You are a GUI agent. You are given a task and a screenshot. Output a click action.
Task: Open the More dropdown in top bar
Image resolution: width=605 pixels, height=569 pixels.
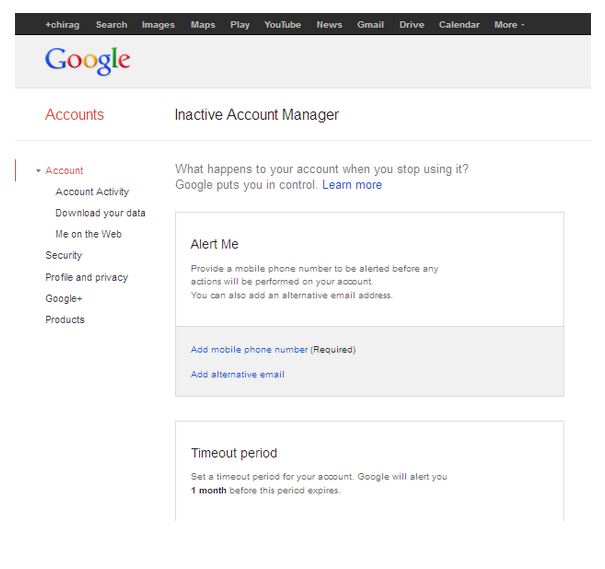509,25
